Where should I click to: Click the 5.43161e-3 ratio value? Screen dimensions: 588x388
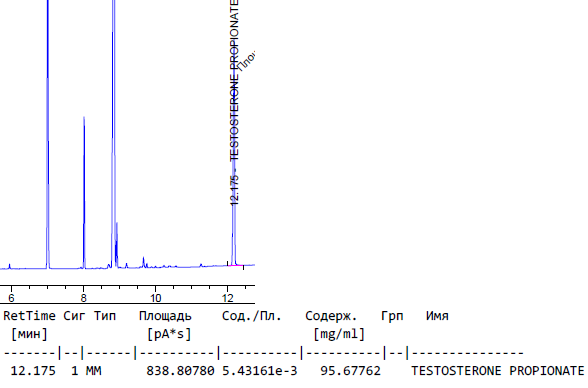pos(260,371)
